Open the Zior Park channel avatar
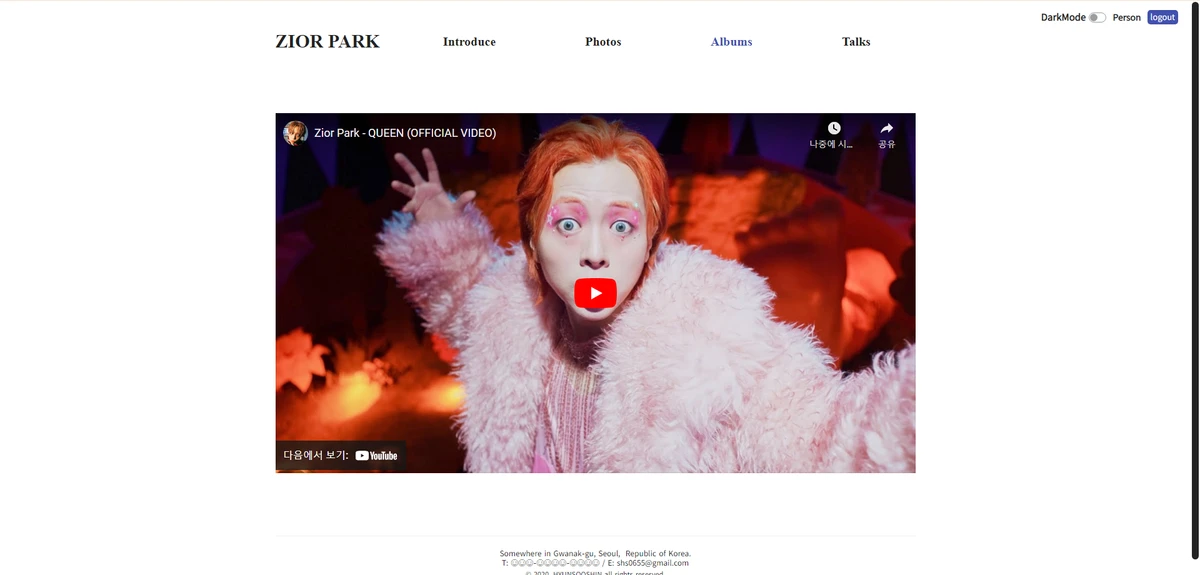The height and width of the screenshot is (575, 1200). click(x=295, y=133)
